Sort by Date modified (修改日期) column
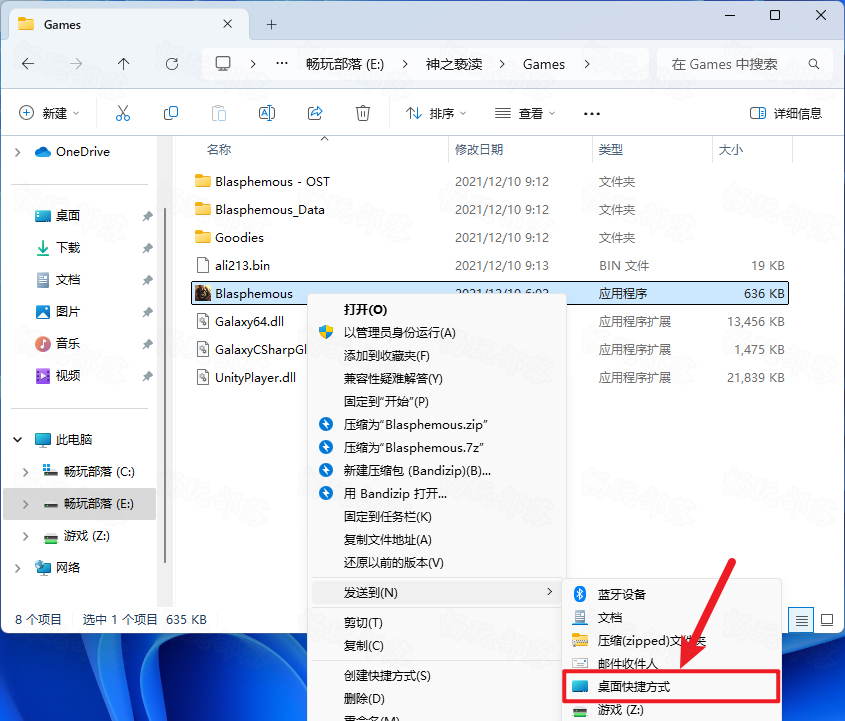 479,150
